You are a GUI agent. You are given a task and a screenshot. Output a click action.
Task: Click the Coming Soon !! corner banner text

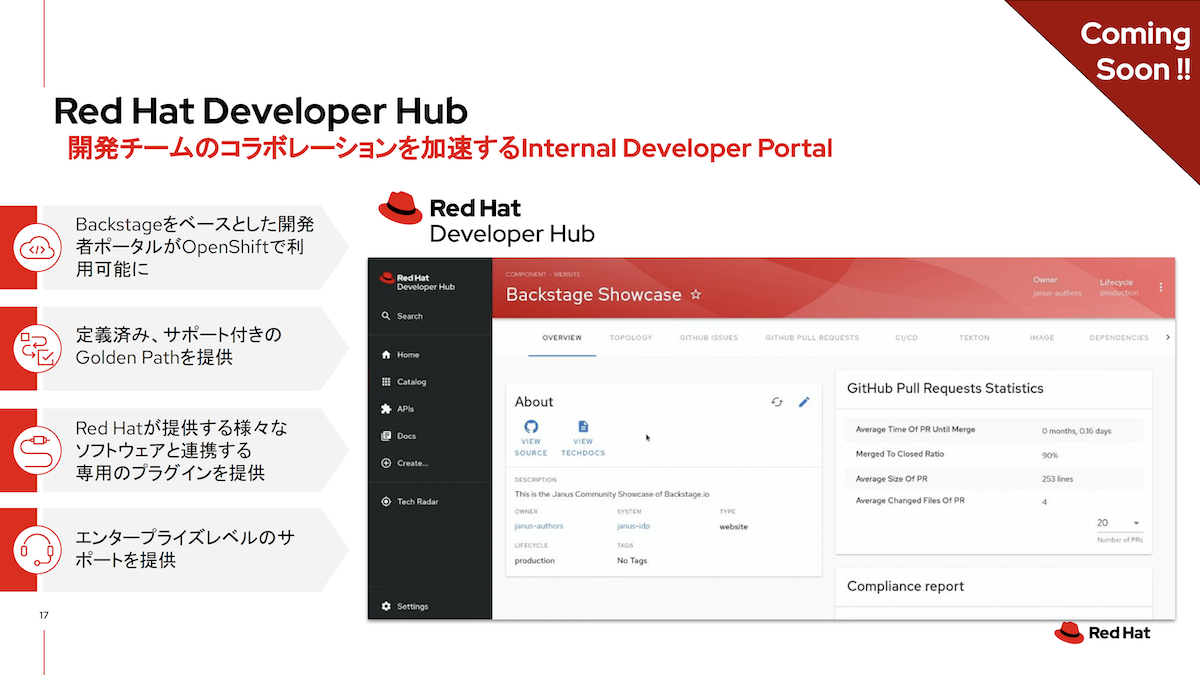pyautogui.click(x=1135, y=51)
